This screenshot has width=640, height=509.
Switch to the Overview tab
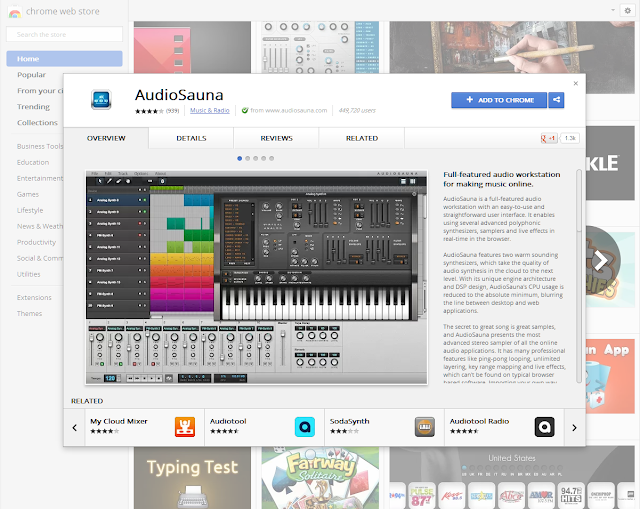pos(106,138)
